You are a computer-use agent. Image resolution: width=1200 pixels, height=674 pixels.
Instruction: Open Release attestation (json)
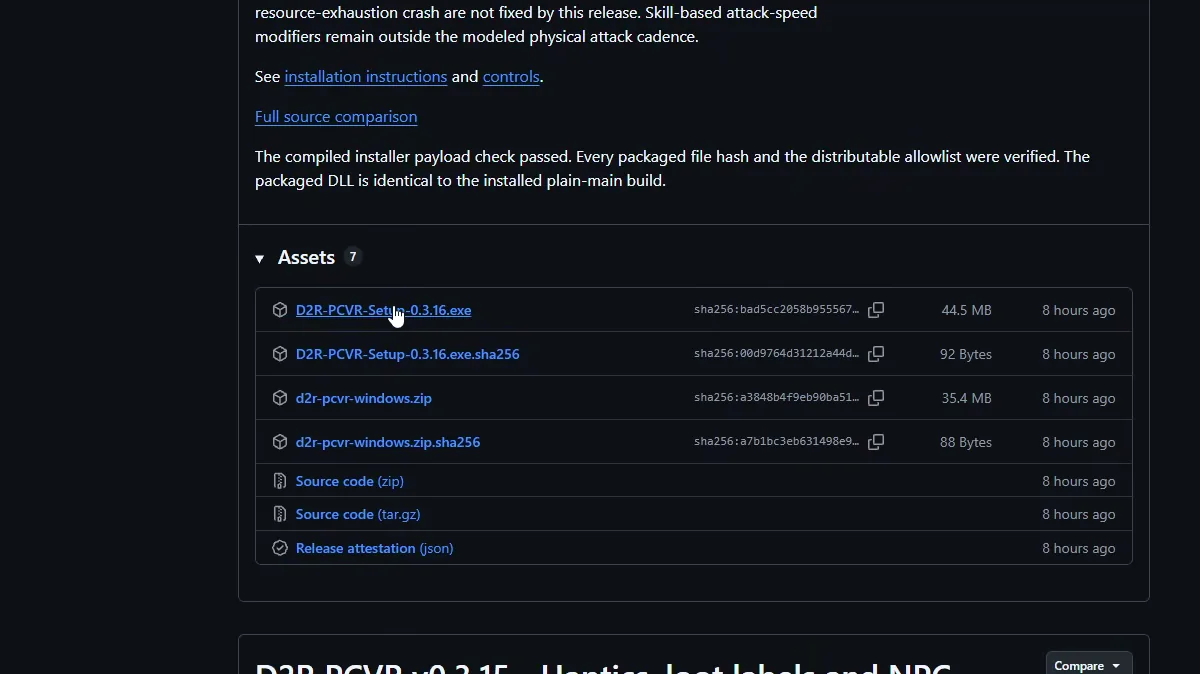374,548
